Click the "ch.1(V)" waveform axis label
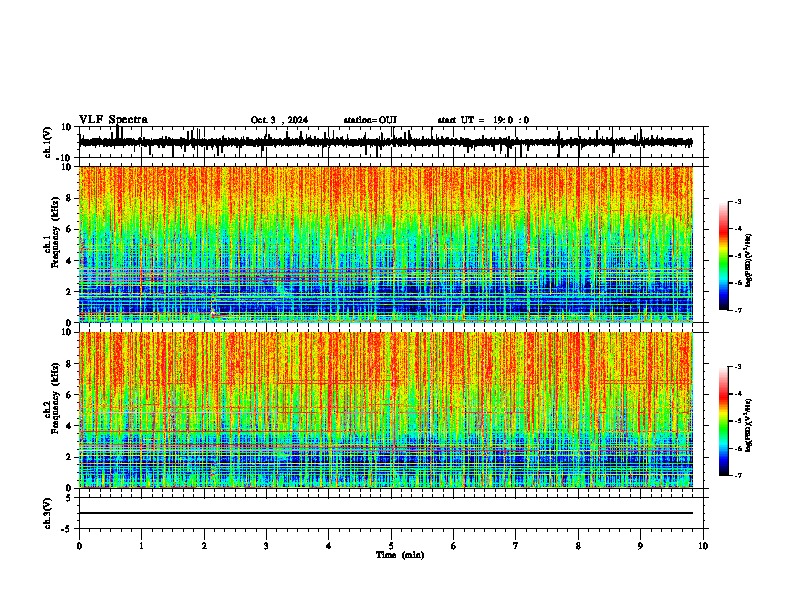The width and height of the screenshot is (792, 612). click(x=48, y=142)
